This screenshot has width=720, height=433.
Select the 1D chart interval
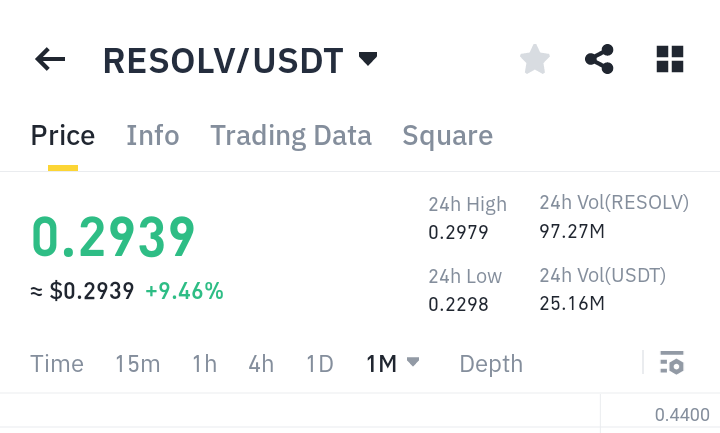[320, 364]
